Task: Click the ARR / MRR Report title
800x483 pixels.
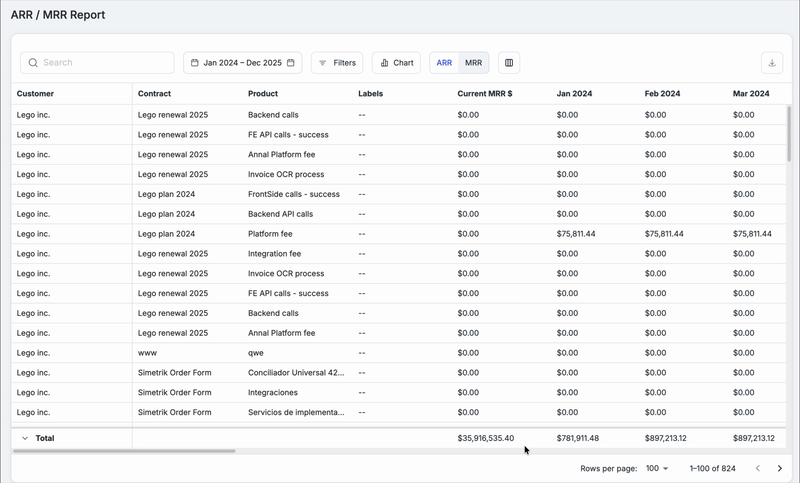Action: pos(58,15)
